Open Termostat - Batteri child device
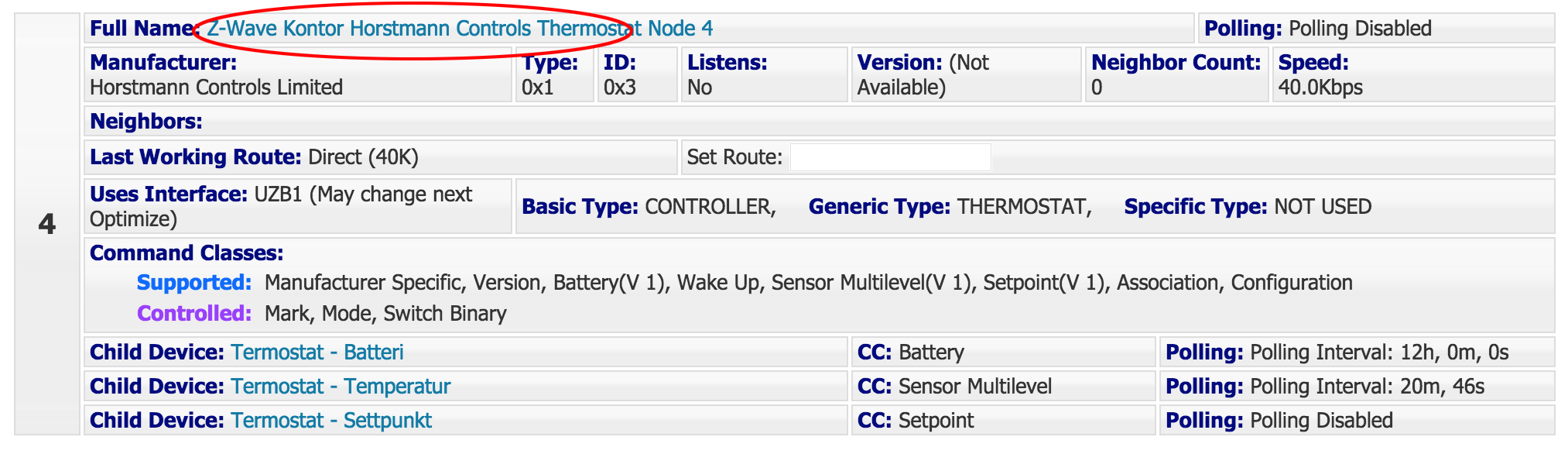 pyautogui.click(x=317, y=353)
